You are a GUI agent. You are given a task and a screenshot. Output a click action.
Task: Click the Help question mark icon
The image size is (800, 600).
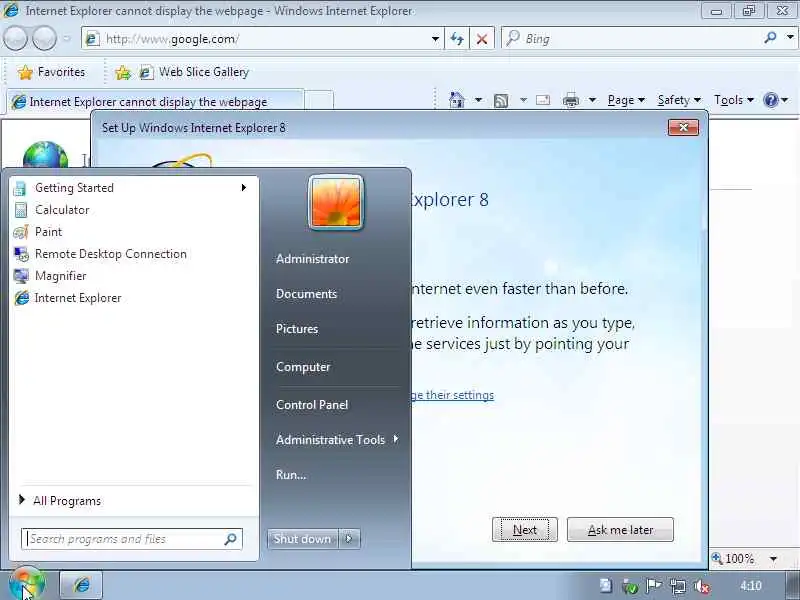point(770,100)
